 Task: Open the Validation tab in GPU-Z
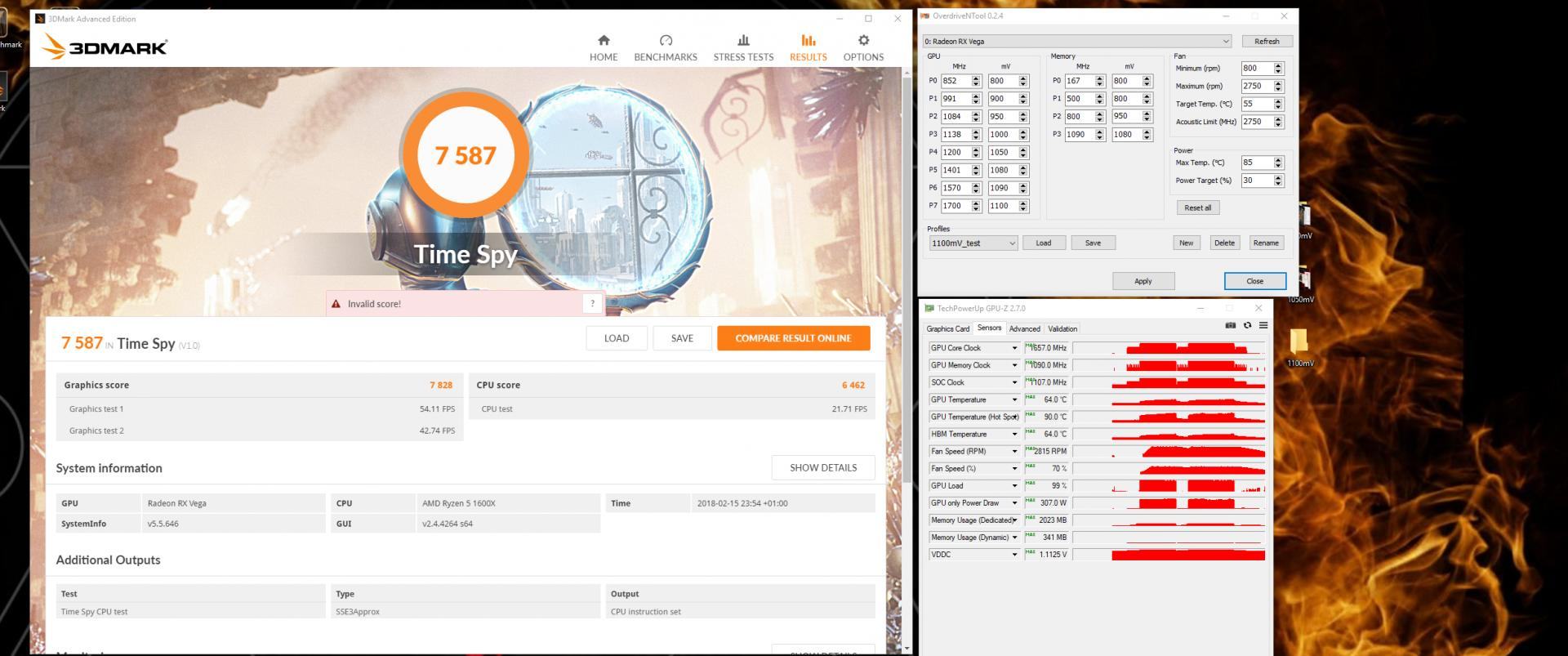pos(1062,329)
